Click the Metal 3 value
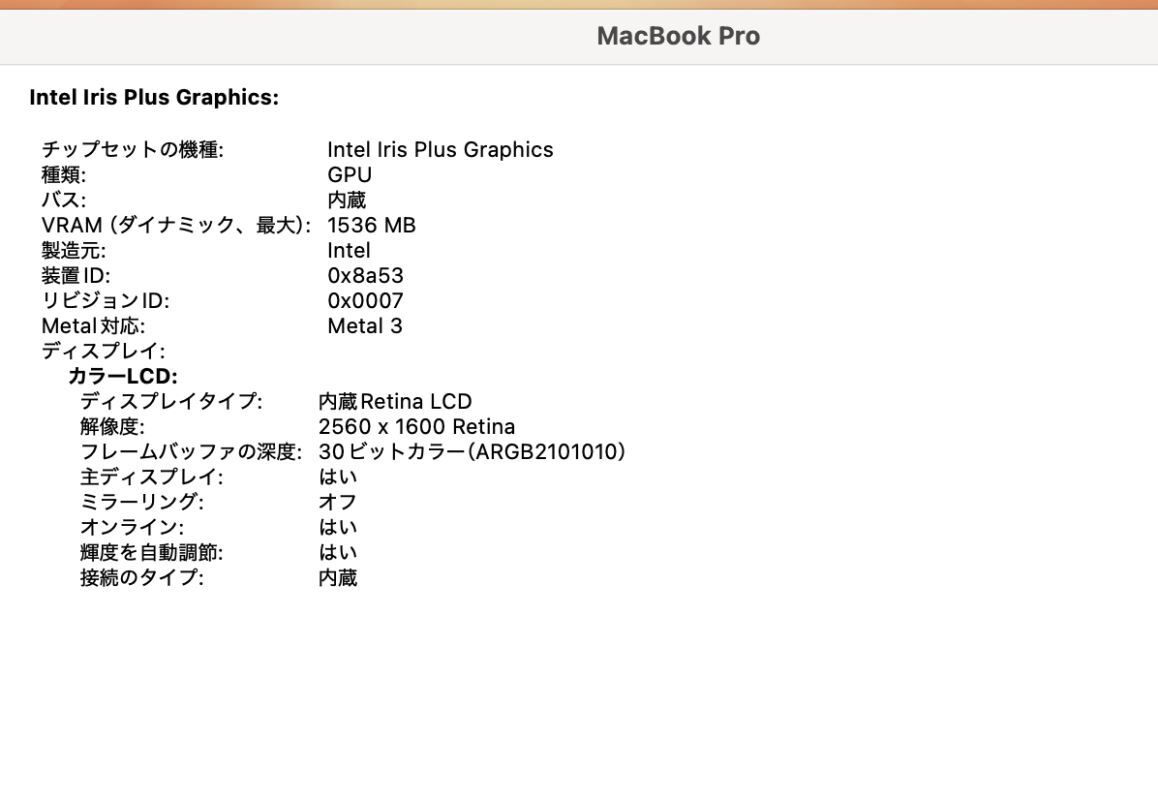The width and height of the screenshot is (1158, 800). (365, 326)
